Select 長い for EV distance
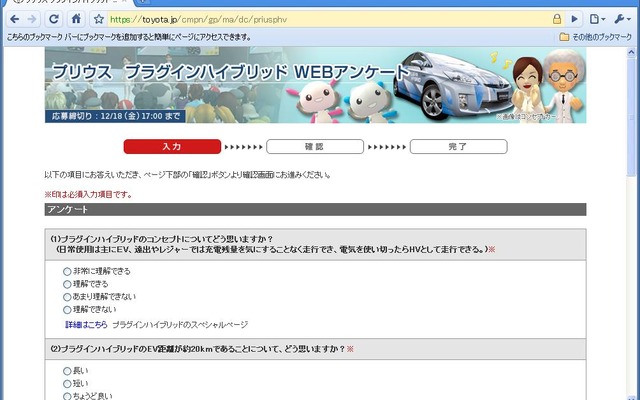This screenshot has width=640, height=400. 67,371
